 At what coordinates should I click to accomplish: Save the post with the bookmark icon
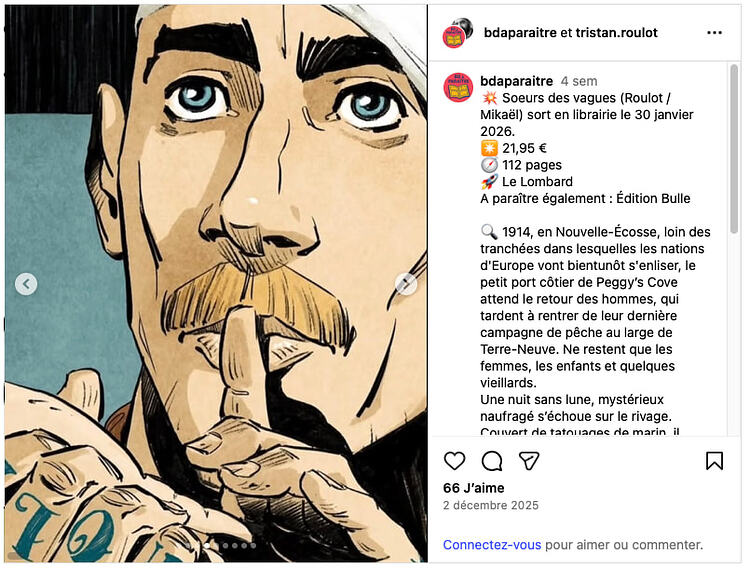[714, 461]
